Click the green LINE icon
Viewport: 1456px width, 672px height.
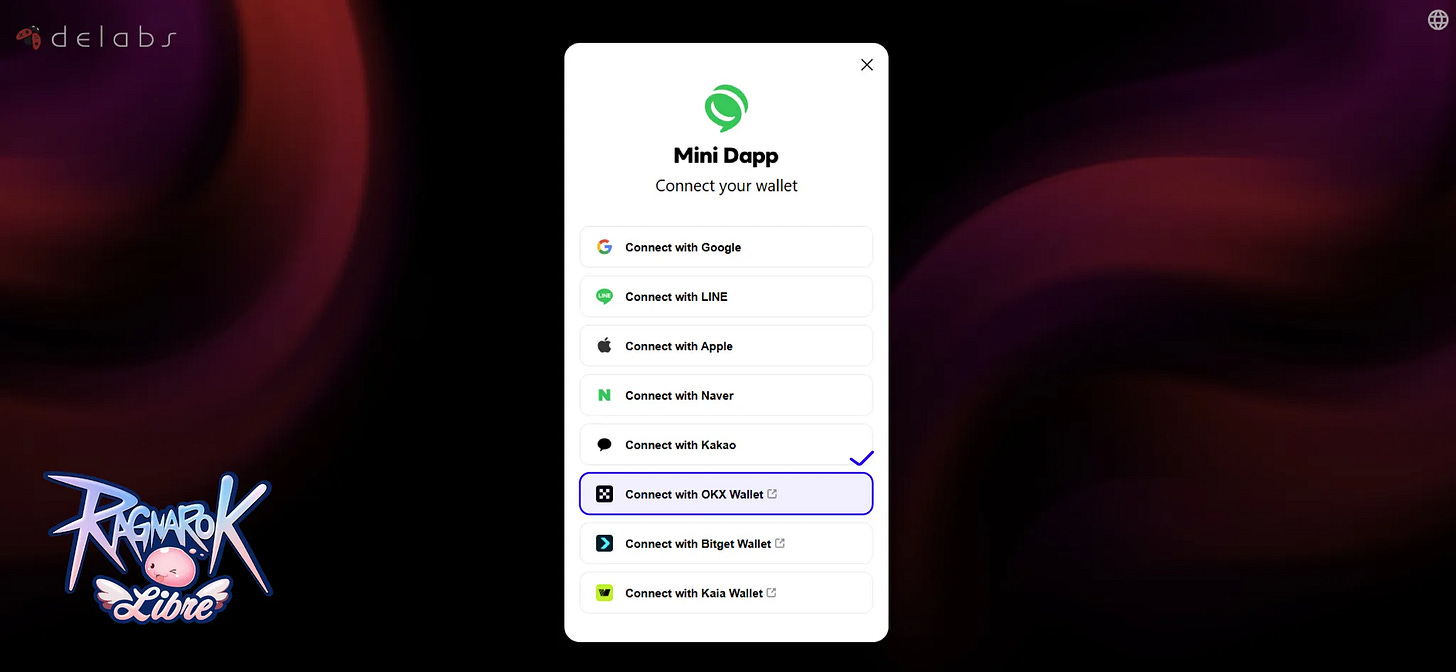tap(604, 296)
